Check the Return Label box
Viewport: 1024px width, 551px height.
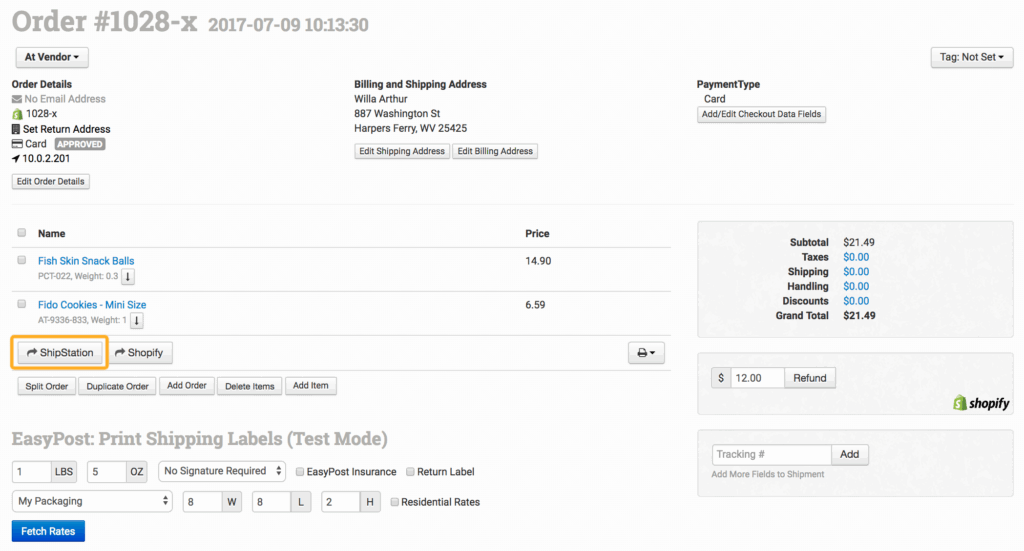[x=408, y=472]
